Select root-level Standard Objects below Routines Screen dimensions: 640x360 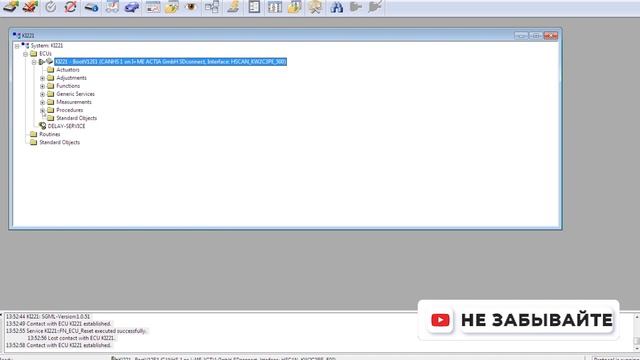(60, 142)
